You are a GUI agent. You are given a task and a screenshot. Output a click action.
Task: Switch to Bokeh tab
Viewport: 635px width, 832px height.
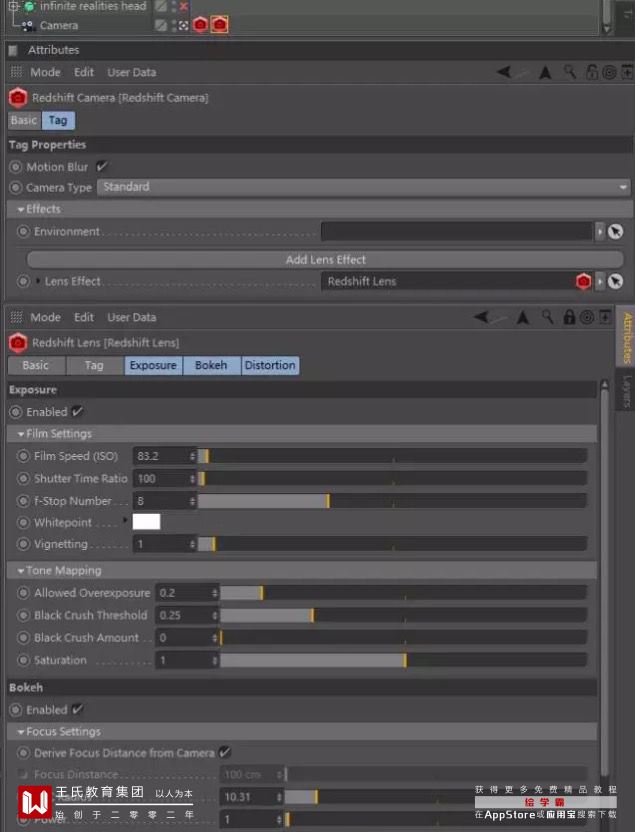click(211, 365)
